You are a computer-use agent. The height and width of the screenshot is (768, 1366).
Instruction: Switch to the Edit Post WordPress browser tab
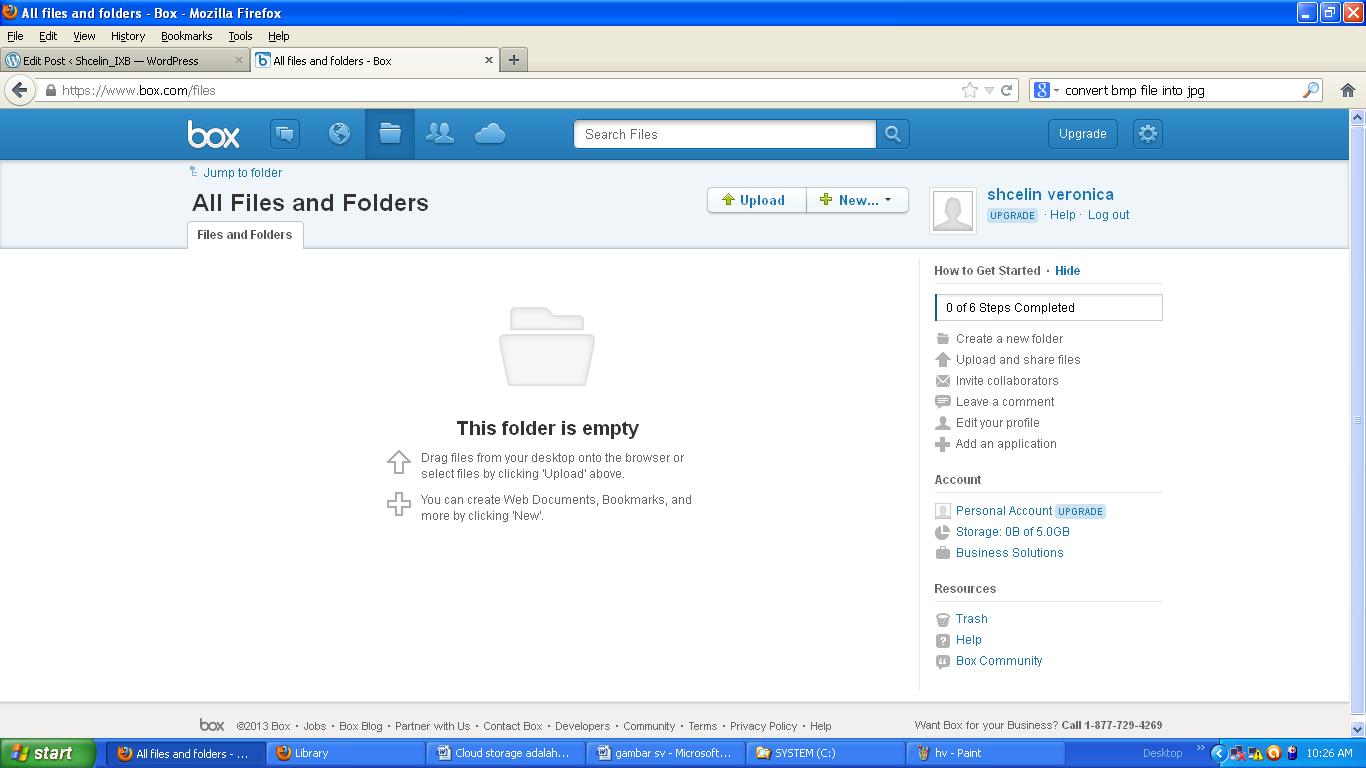coord(120,60)
